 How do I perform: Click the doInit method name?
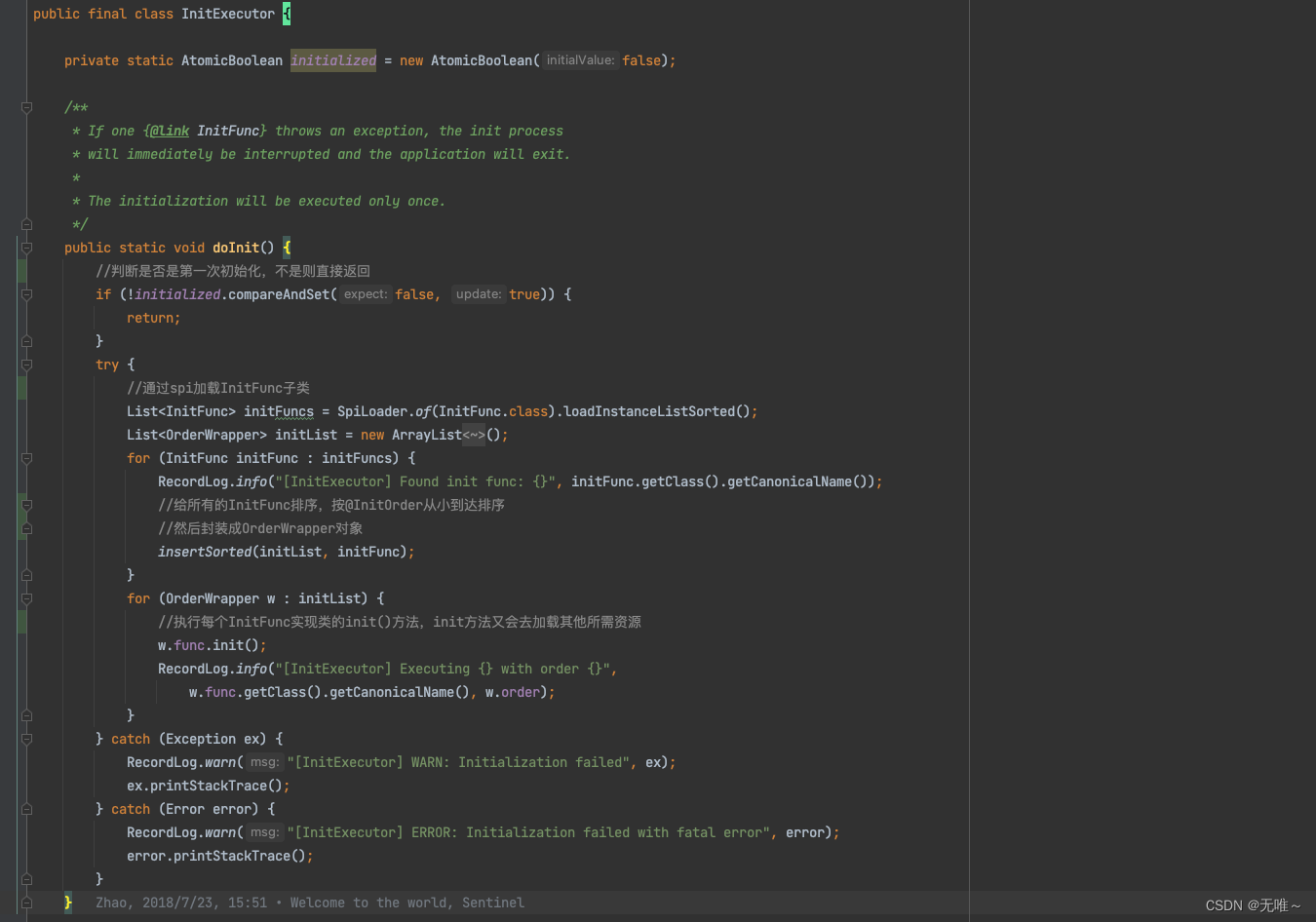tap(236, 248)
